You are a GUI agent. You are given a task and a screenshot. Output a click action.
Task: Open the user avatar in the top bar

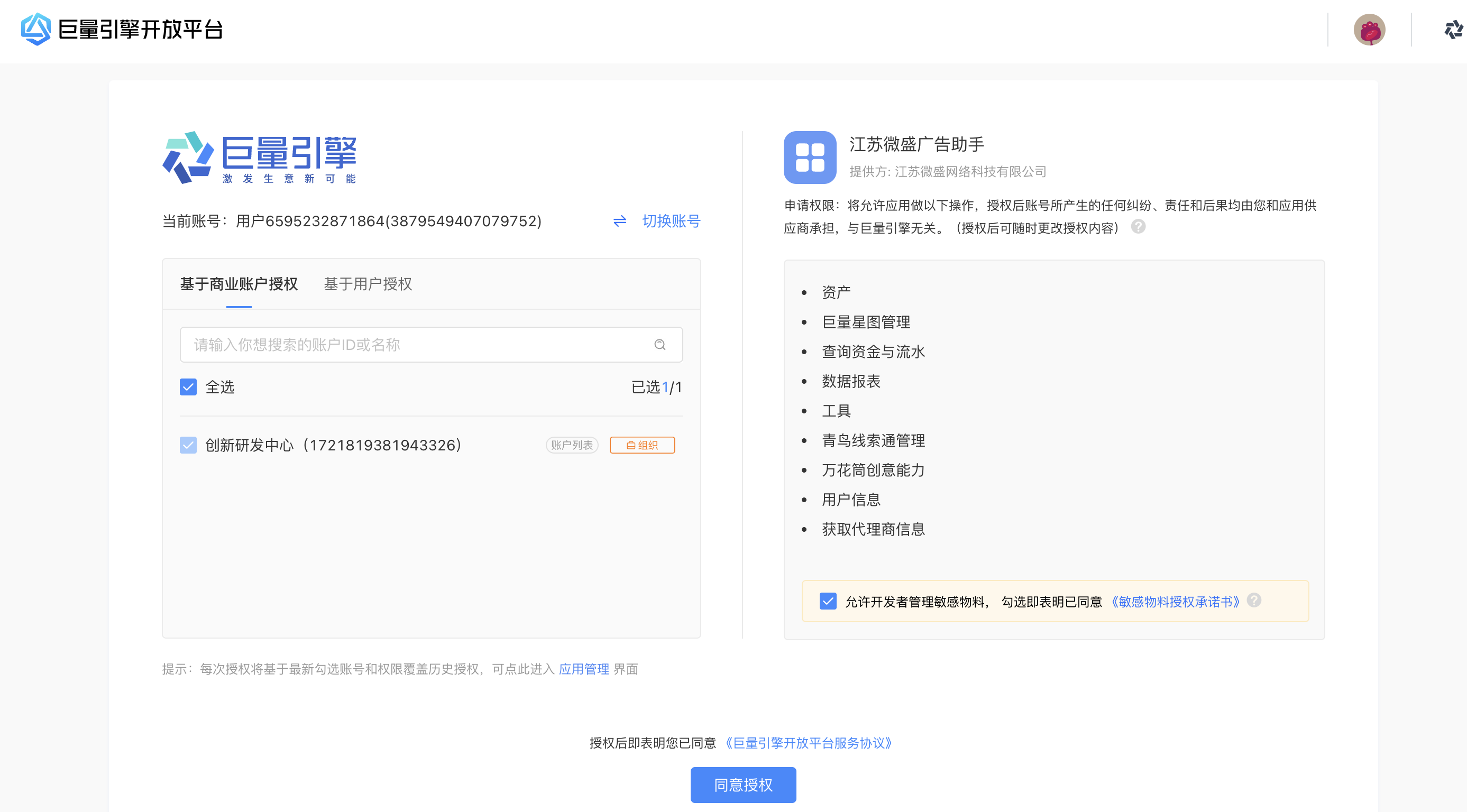(x=1369, y=30)
